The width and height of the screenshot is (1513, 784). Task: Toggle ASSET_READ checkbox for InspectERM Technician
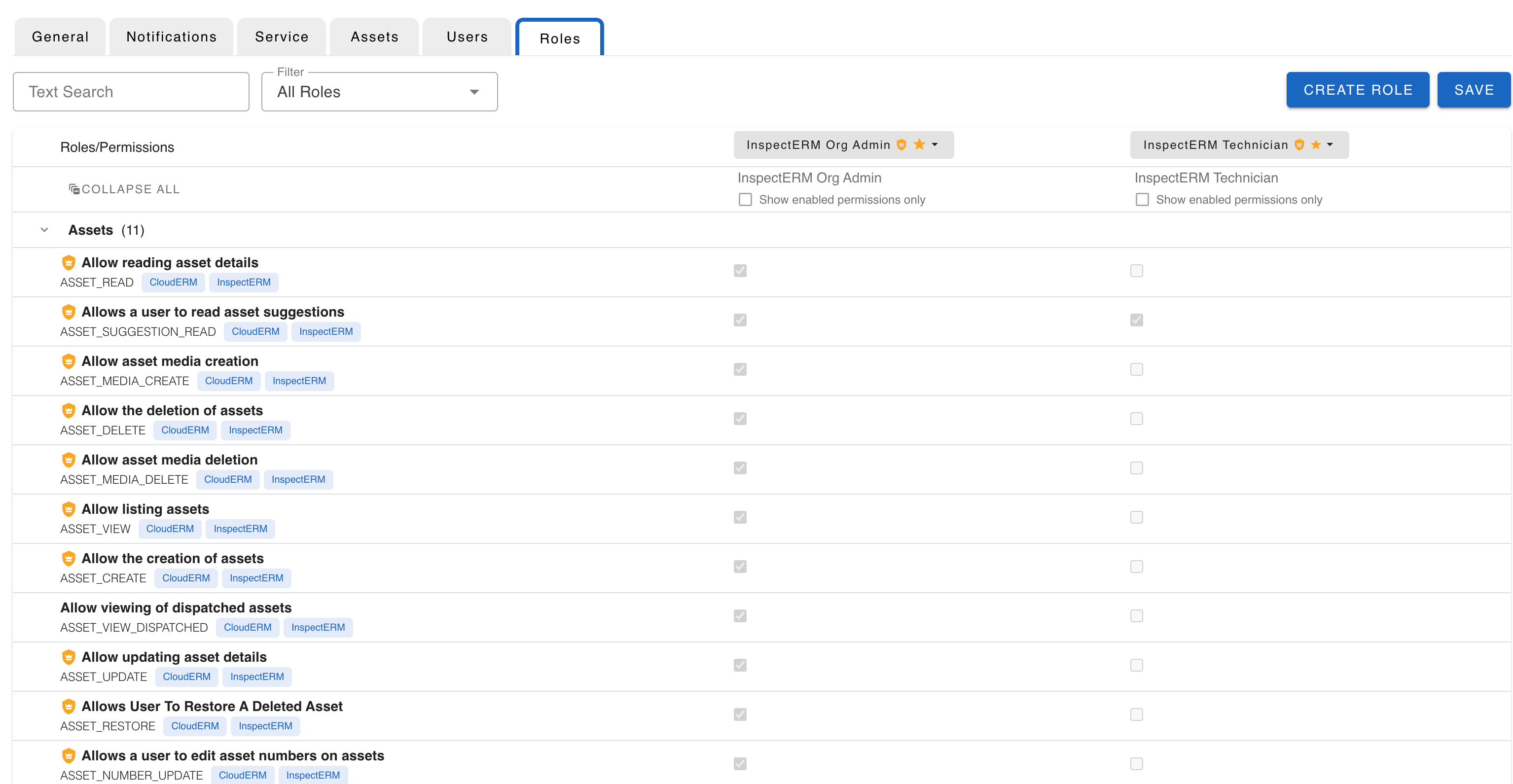pyautogui.click(x=1137, y=271)
